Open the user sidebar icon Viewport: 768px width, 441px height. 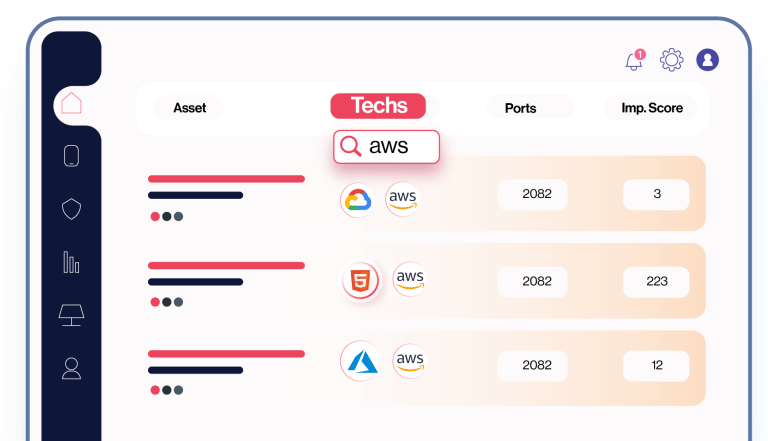point(71,368)
